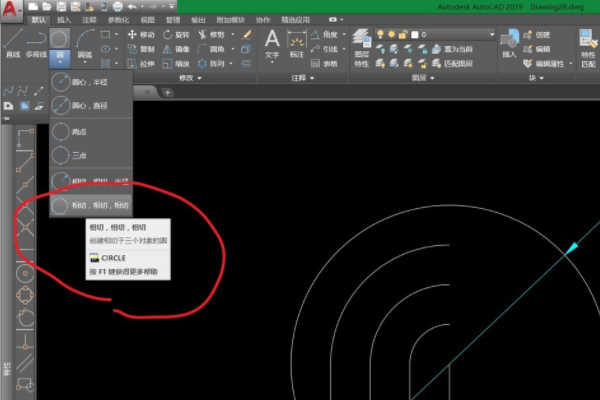This screenshot has width=600, height=400.
Task: Open the layer name dropdown list
Action: [x=492, y=35]
